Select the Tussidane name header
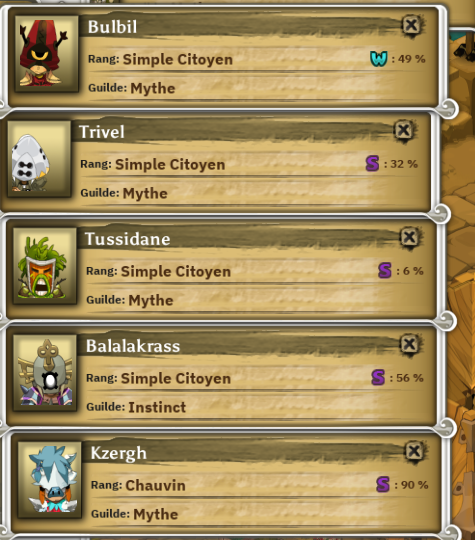 click(x=127, y=239)
